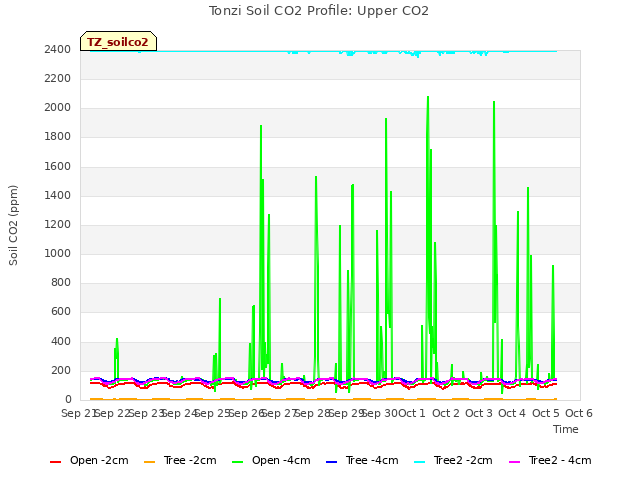Click the green spike peak near Oct 3
This screenshot has height=480, width=640.
[494, 102]
